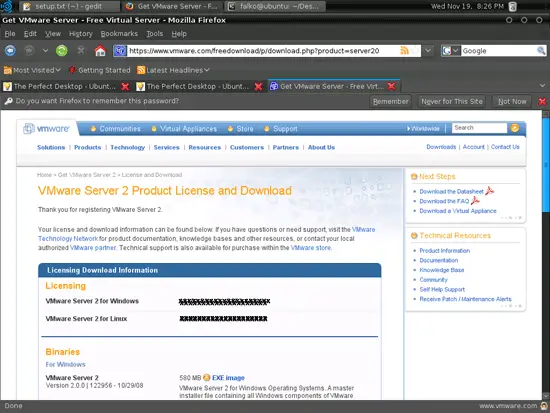This screenshot has height=413, width=550.
Task: Click in the URL address field
Action: point(263,51)
